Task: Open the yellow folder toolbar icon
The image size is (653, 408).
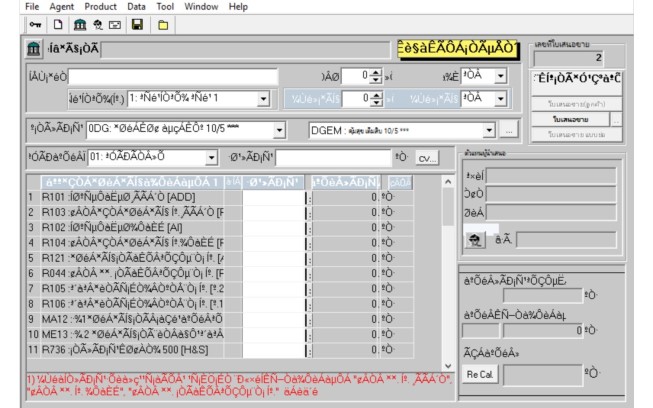Action: coord(163,25)
